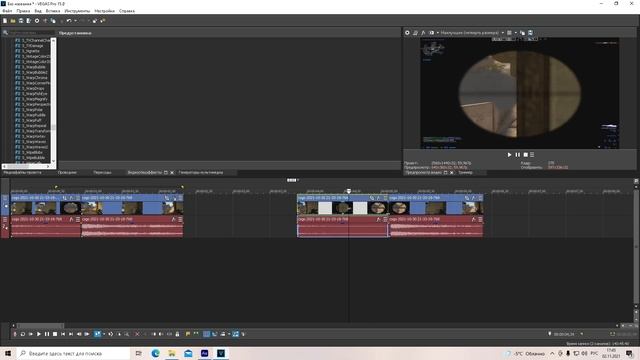Open video output FX in preview toolbar

click(x=423, y=33)
